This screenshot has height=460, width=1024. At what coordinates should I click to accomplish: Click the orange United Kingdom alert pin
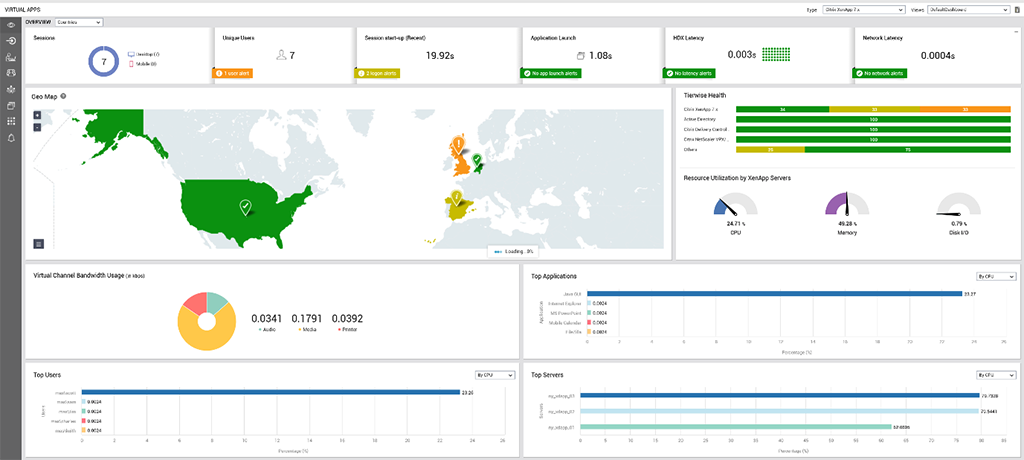coord(459,144)
